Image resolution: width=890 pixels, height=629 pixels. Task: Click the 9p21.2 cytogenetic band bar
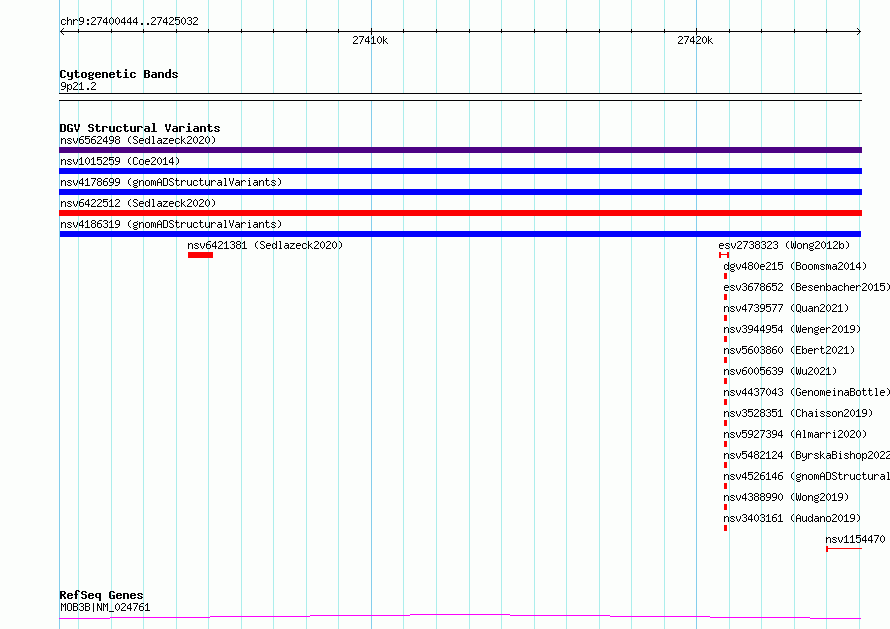pyautogui.click(x=460, y=97)
